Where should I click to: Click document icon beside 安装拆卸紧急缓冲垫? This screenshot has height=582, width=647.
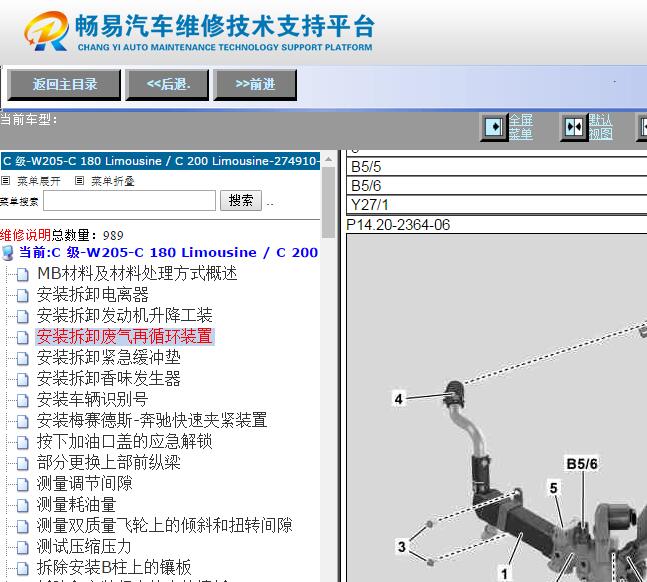tap(23, 358)
